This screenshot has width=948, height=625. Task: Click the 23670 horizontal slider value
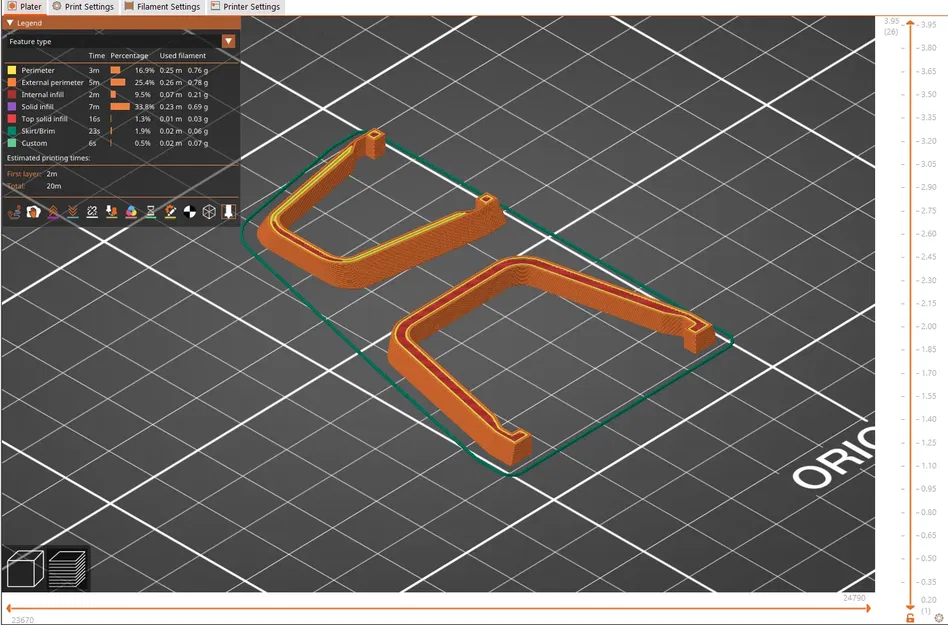pyautogui.click(x=22, y=620)
